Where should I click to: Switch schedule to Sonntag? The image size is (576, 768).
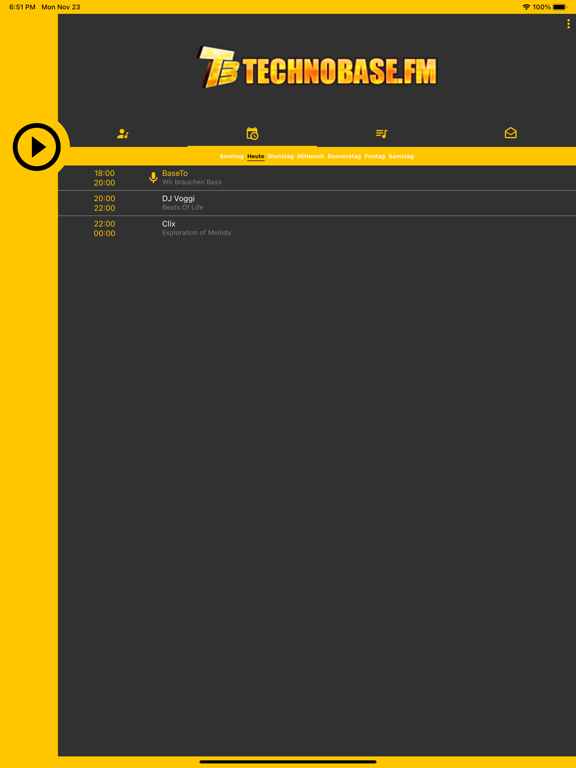tap(231, 156)
